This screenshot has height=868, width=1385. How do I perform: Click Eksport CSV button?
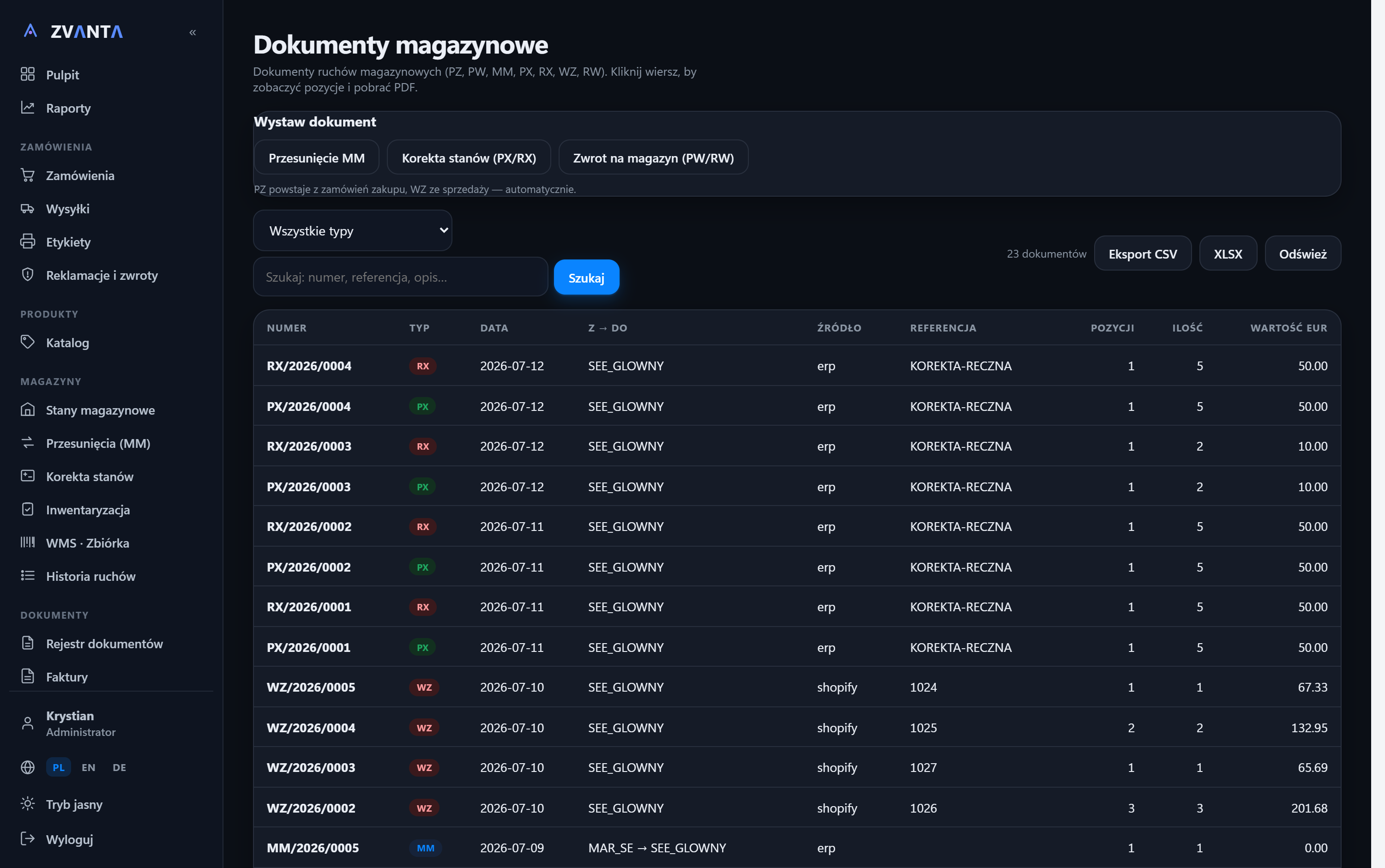tap(1142, 253)
